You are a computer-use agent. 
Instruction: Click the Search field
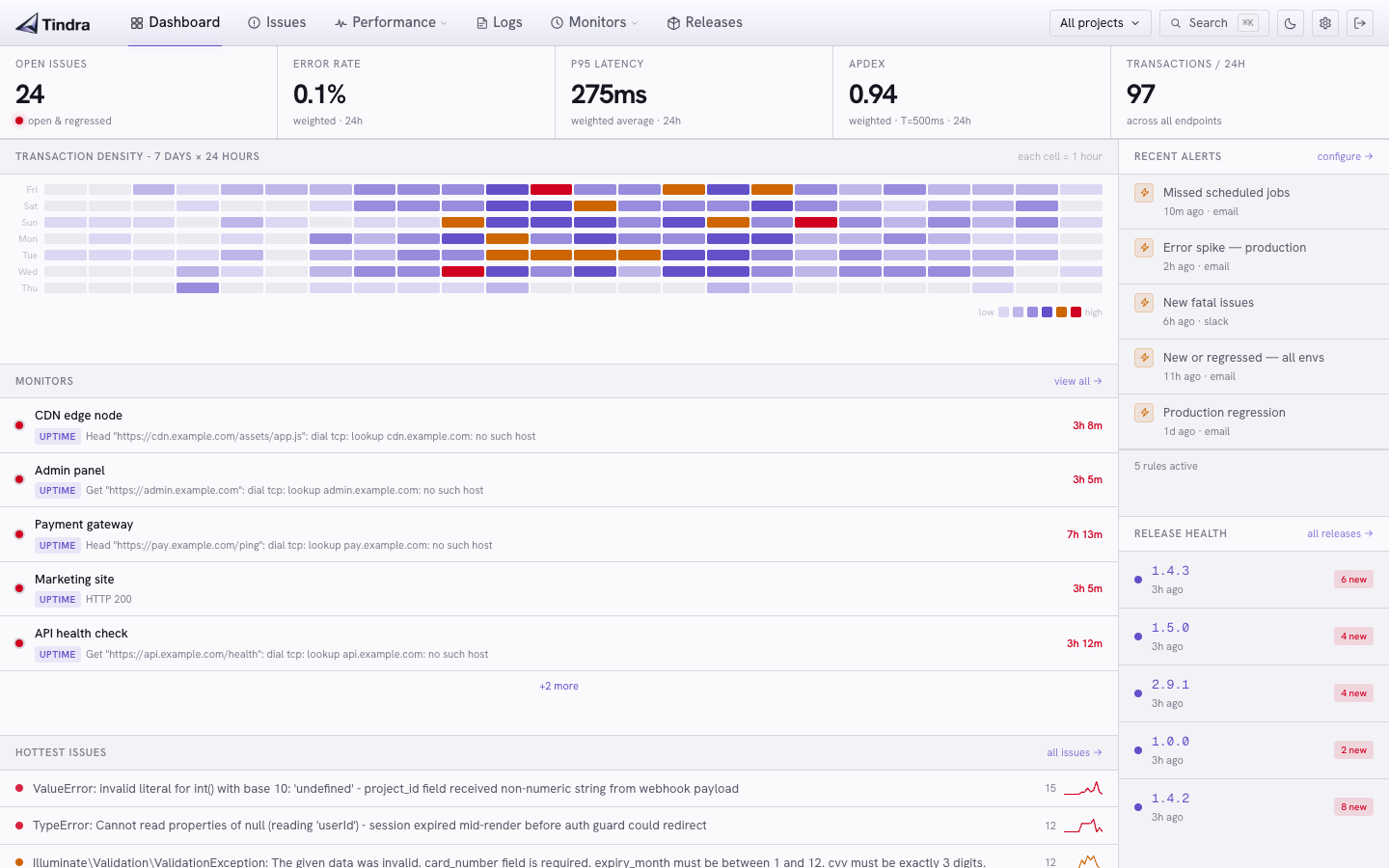point(1213,23)
